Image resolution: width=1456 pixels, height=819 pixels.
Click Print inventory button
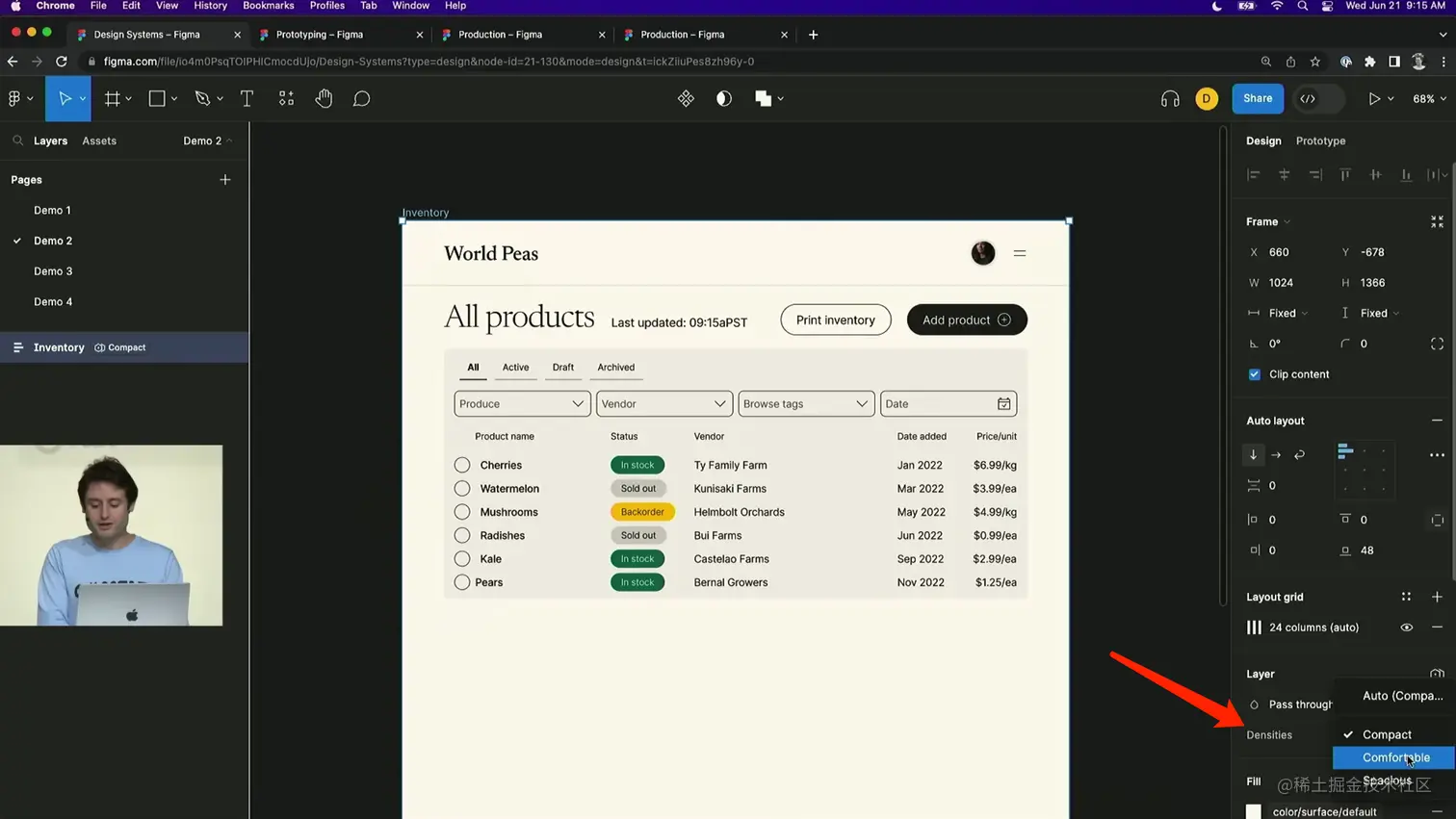click(835, 320)
